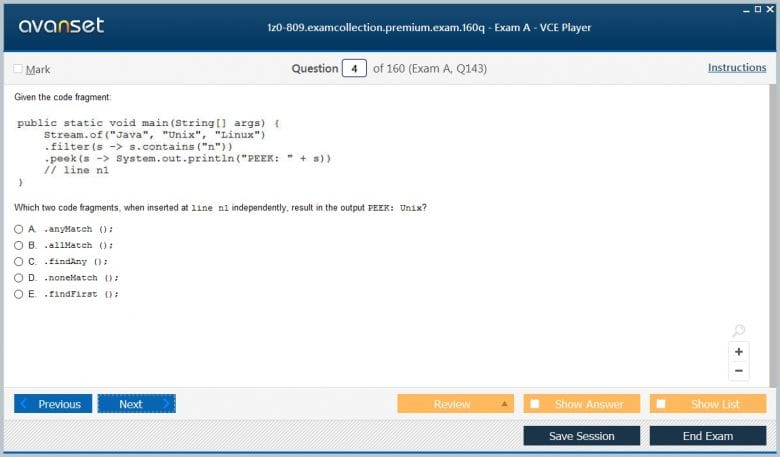Click the End Exam button

707,436
